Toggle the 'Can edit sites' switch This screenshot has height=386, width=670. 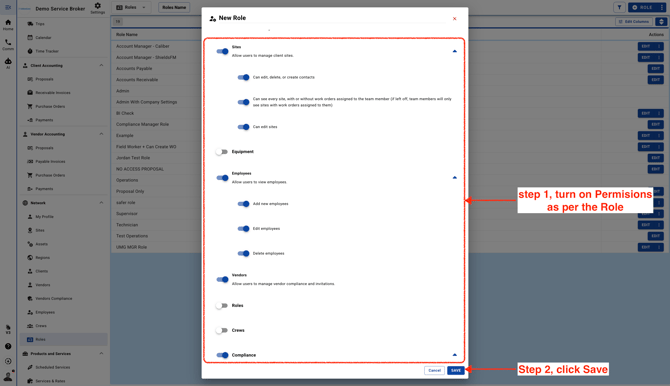tap(243, 127)
